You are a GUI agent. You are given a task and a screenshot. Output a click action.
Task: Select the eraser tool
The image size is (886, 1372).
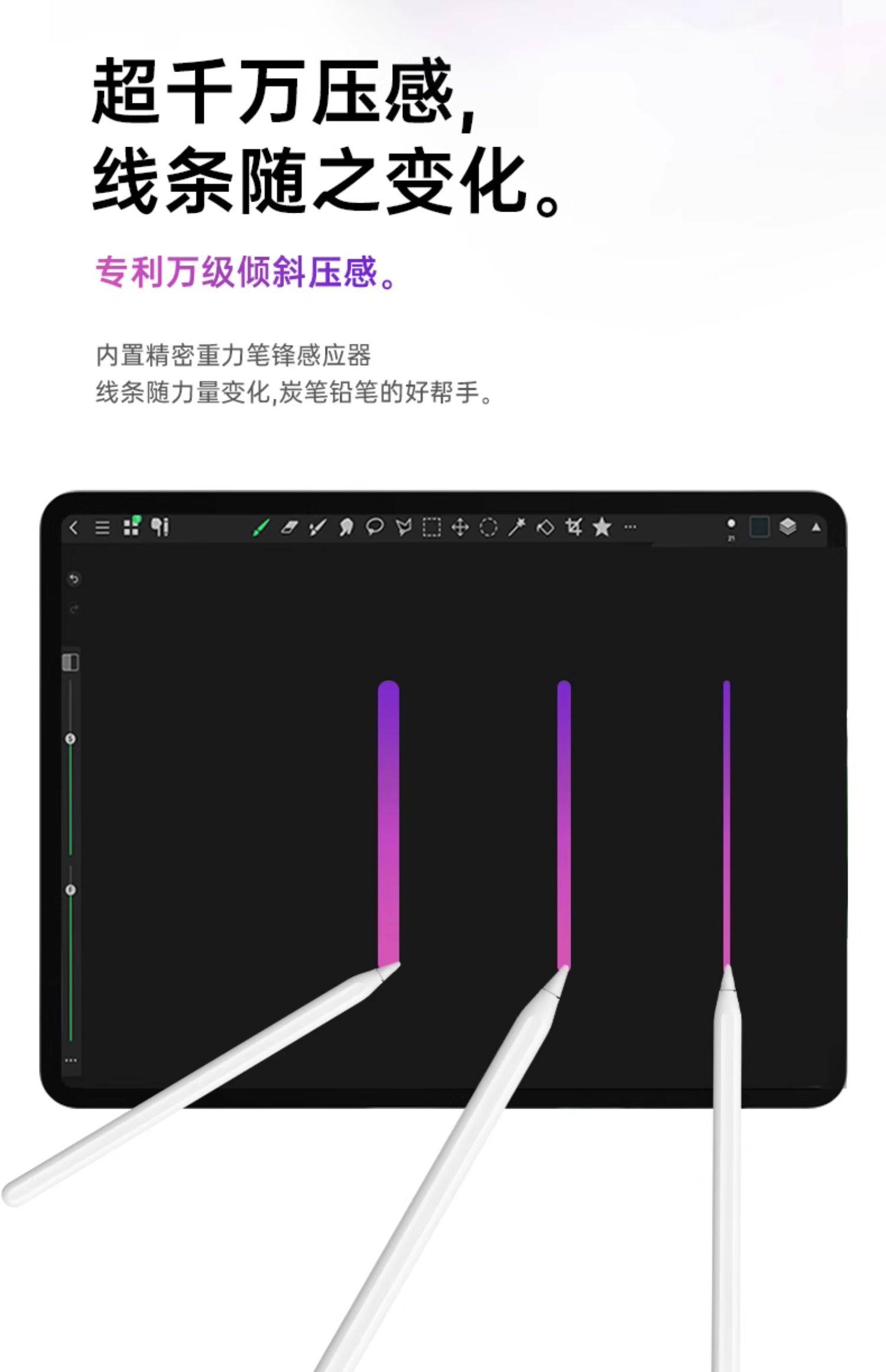(289, 527)
